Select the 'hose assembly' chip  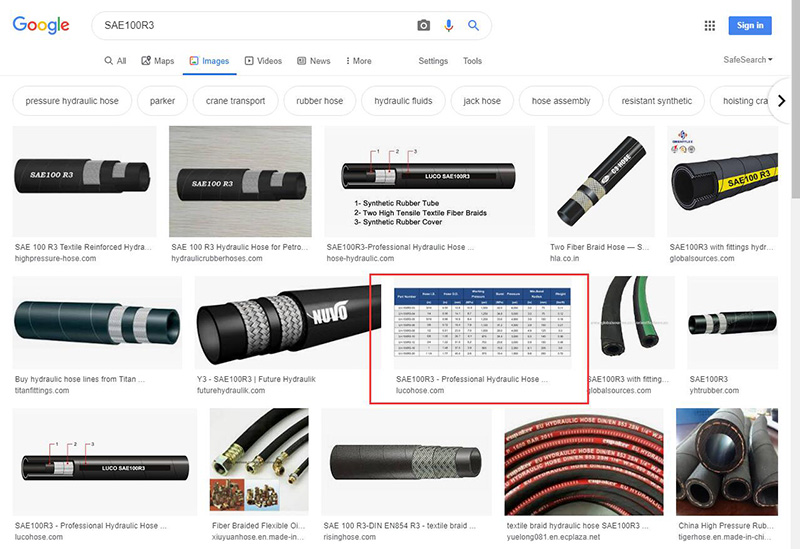point(561,101)
